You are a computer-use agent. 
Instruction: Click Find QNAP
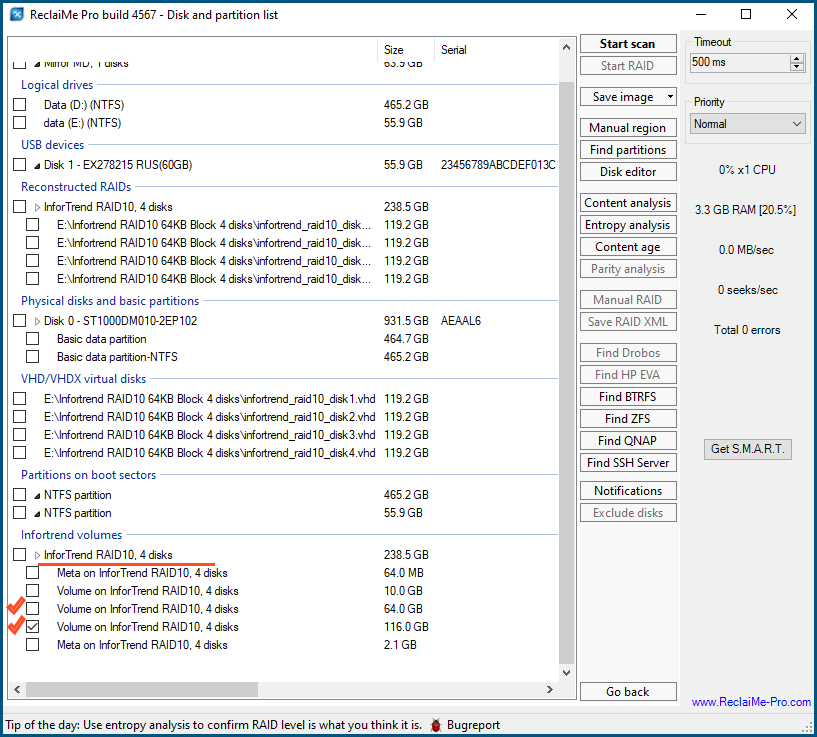point(628,440)
